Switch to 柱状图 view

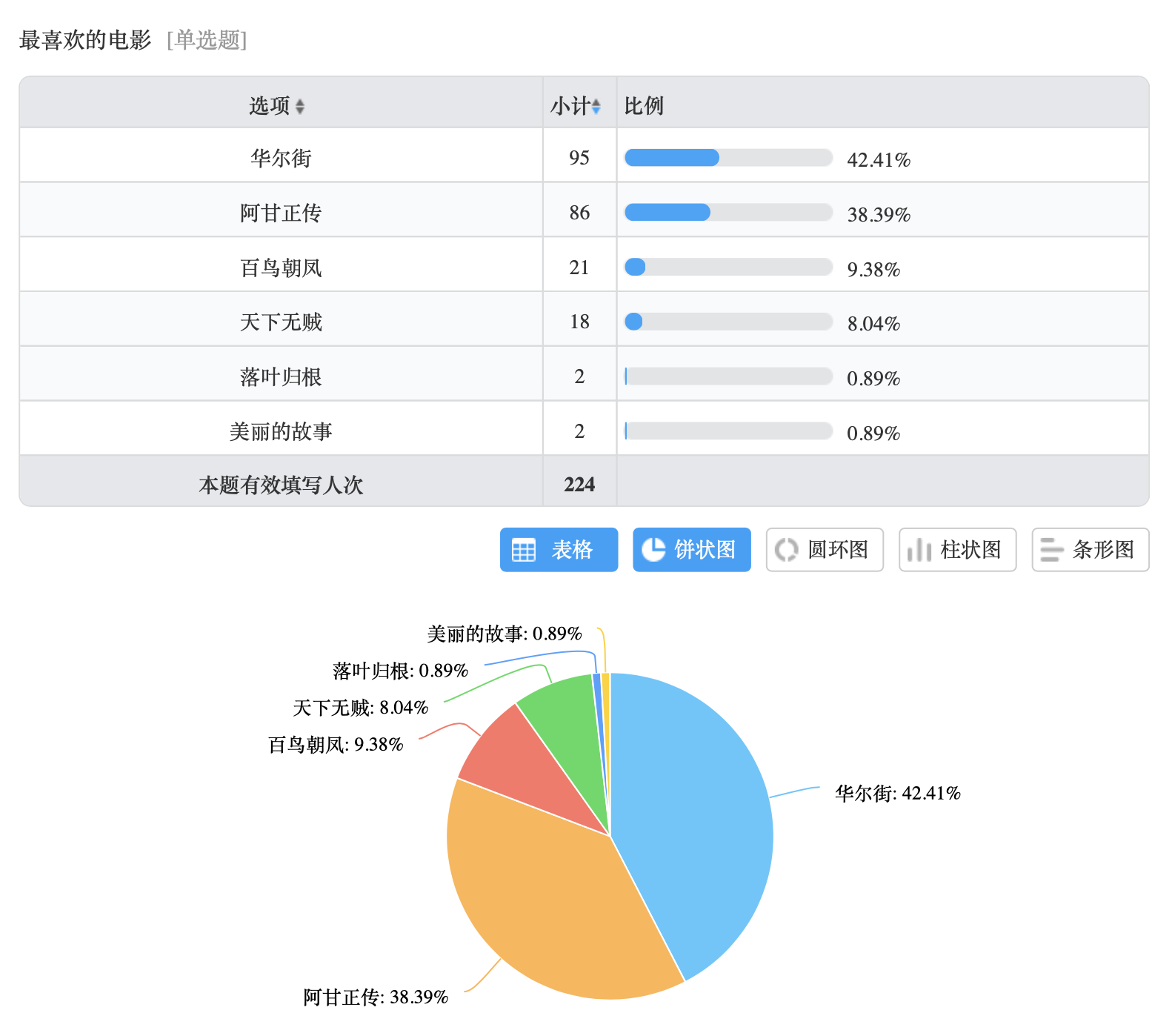(957, 550)
